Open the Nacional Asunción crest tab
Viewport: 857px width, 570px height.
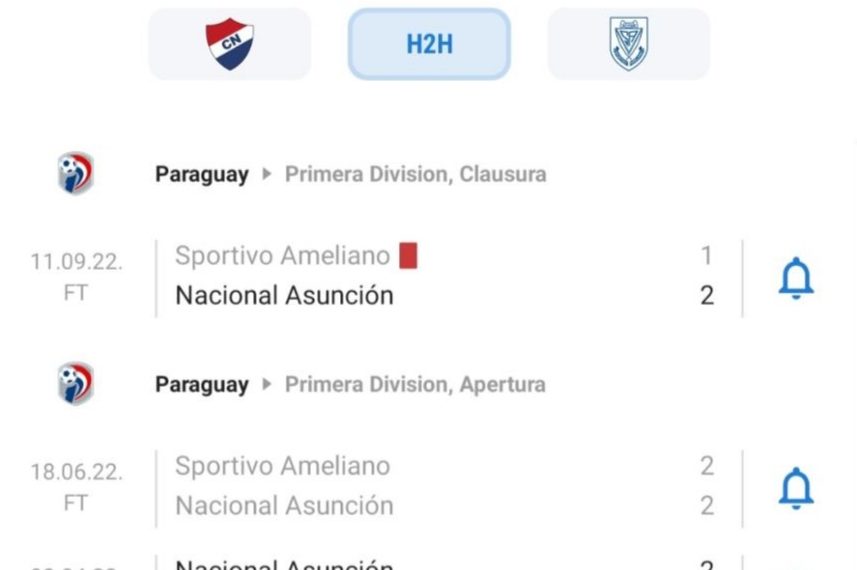pyautogui.click(x=229, y=44)
